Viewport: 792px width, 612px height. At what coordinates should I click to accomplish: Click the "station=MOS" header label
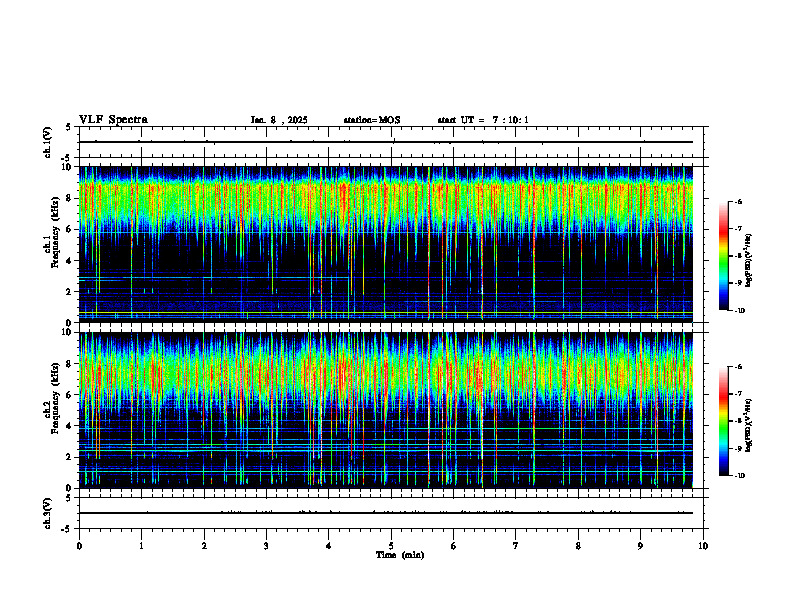pyautogui.click(x=372, y=120)
